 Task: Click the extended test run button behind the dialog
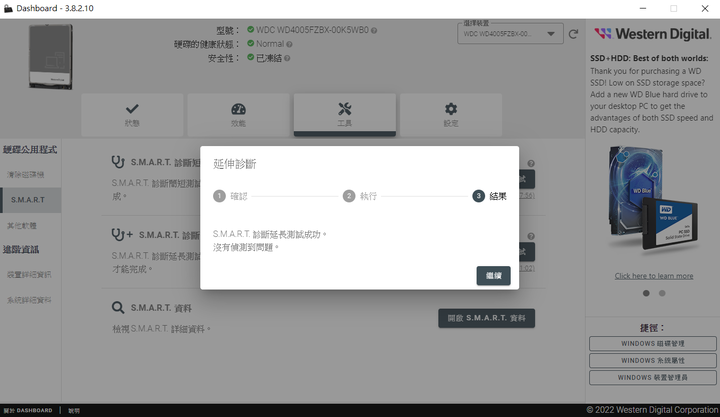[x=527, y=252]
